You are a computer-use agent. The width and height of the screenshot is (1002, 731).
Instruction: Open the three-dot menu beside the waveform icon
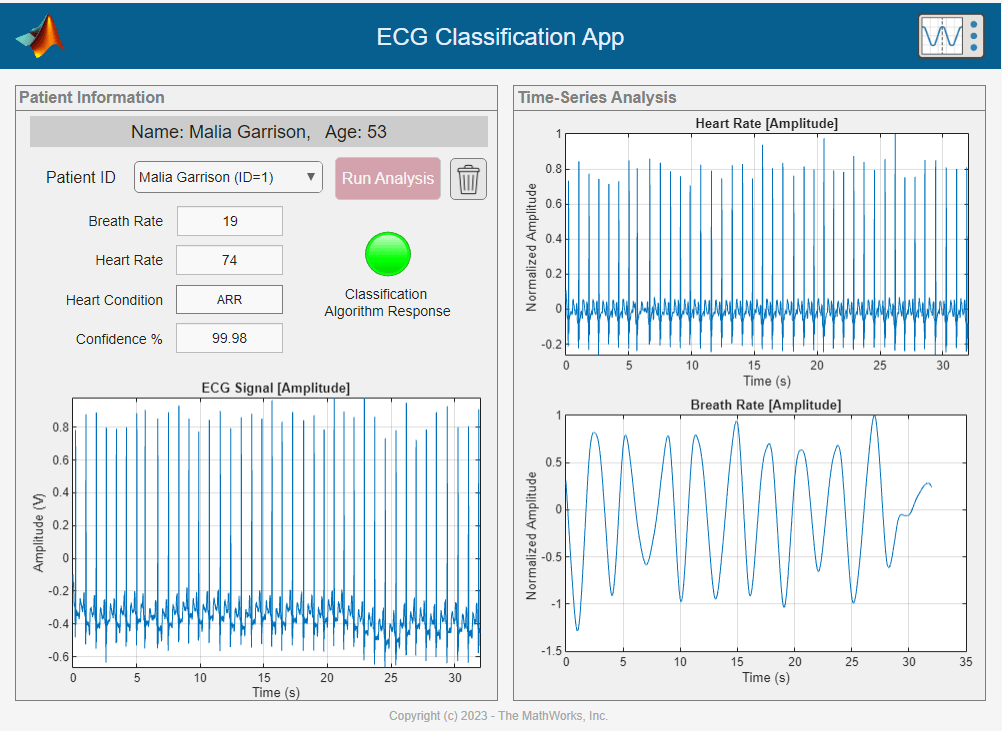(974, 34)
